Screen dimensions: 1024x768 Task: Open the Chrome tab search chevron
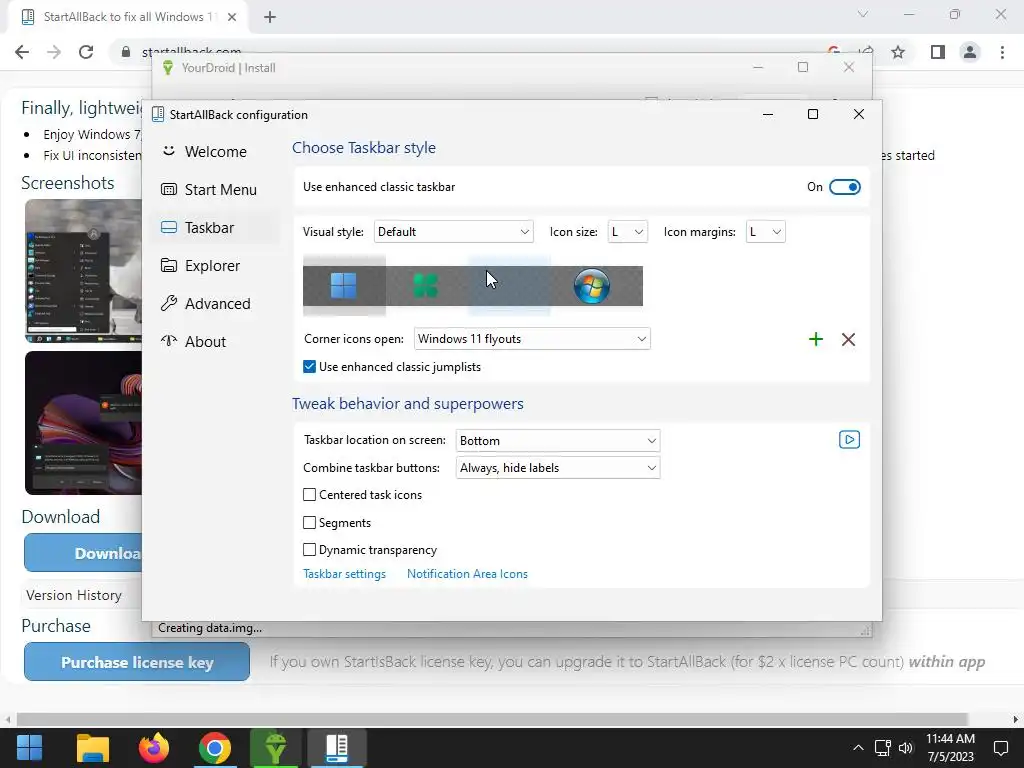863,14
